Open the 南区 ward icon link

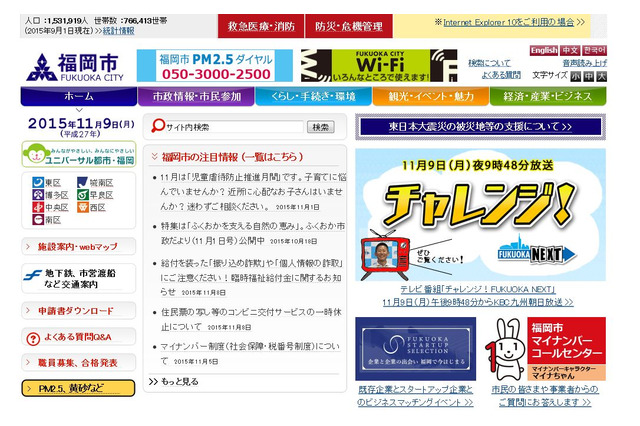(x=38, y=220)
